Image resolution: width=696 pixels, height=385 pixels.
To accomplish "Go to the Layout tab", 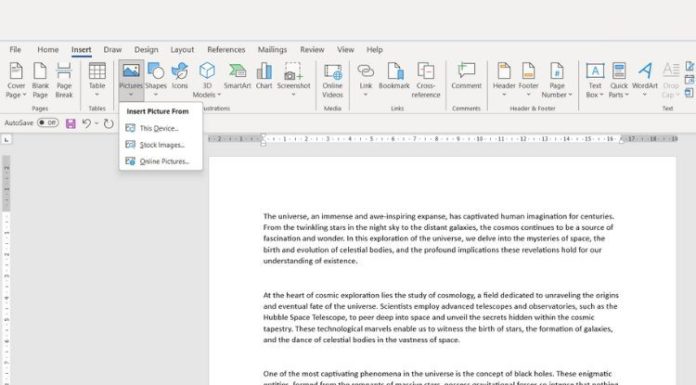I will pos(182,50).
